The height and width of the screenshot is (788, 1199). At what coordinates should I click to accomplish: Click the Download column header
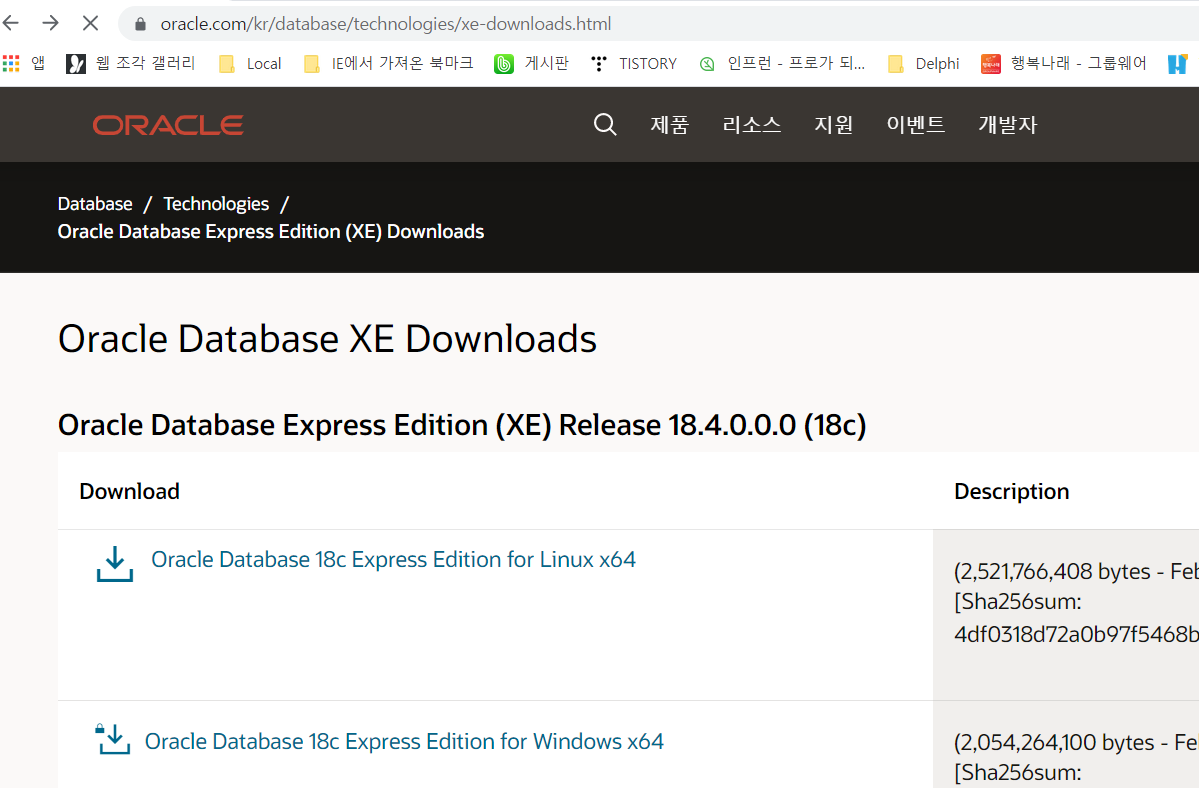(130, 491)
